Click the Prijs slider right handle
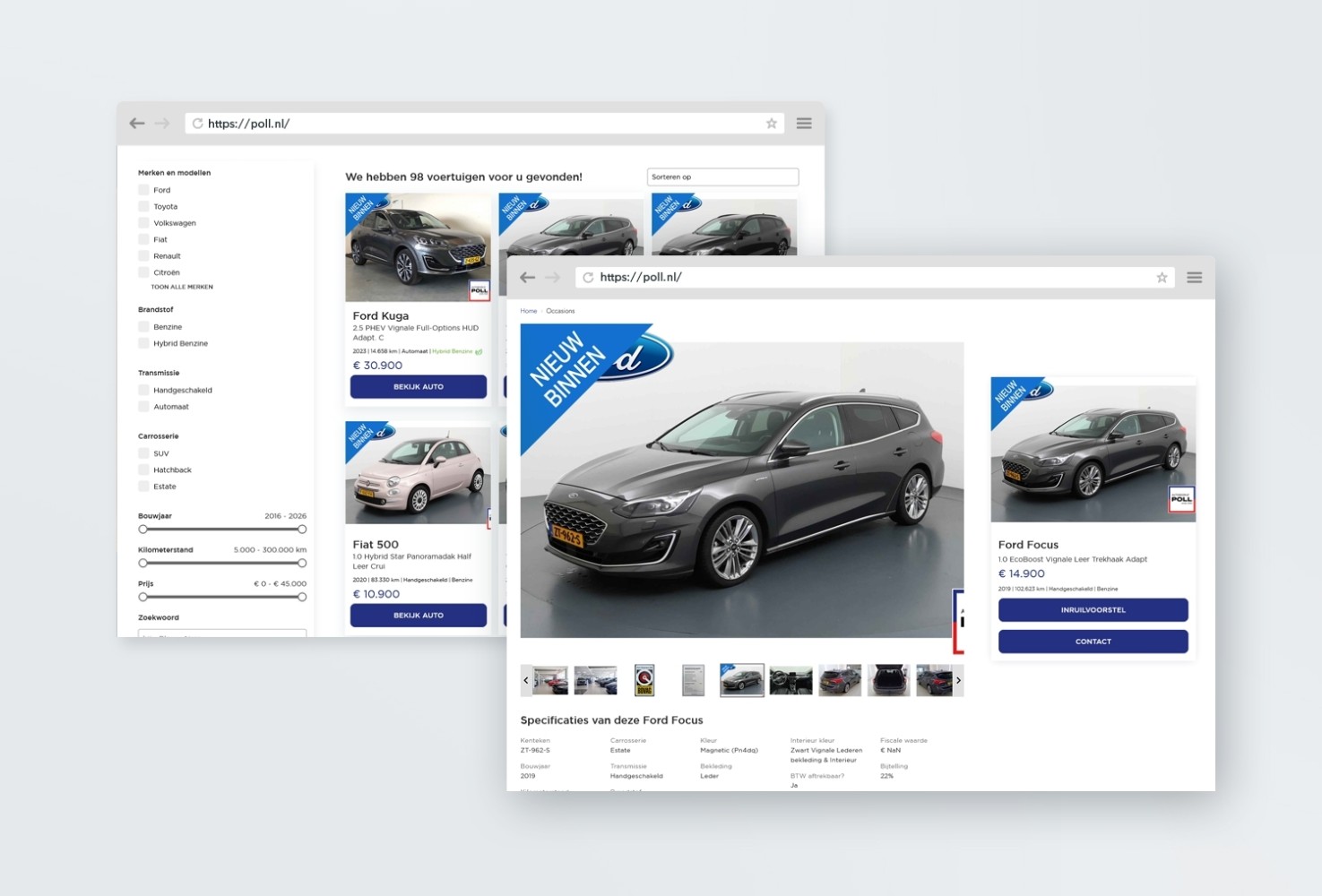Screen dimensions: 1322x896 click(302, 597)
